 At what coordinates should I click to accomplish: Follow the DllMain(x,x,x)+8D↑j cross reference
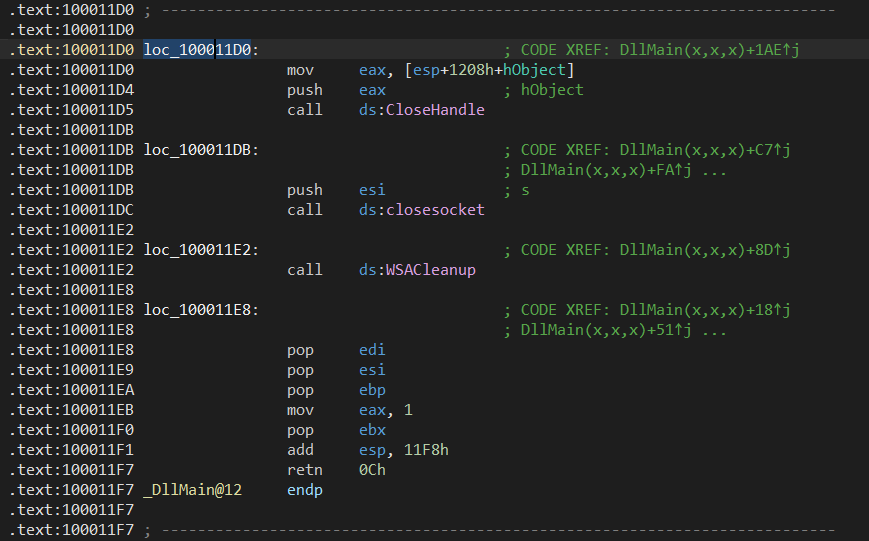pyautogui.click(x=705, y=250)
